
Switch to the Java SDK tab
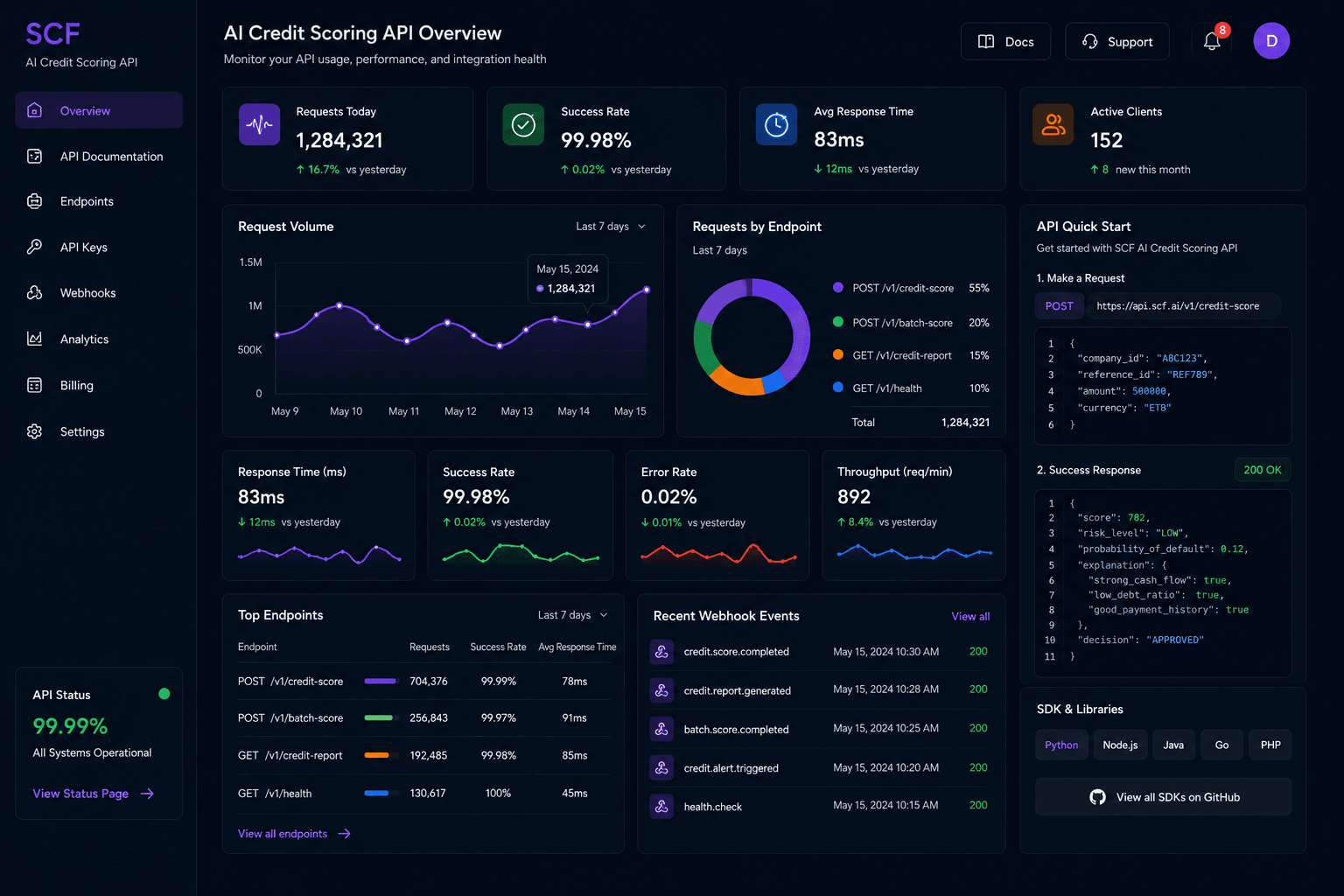[1173, 745]
